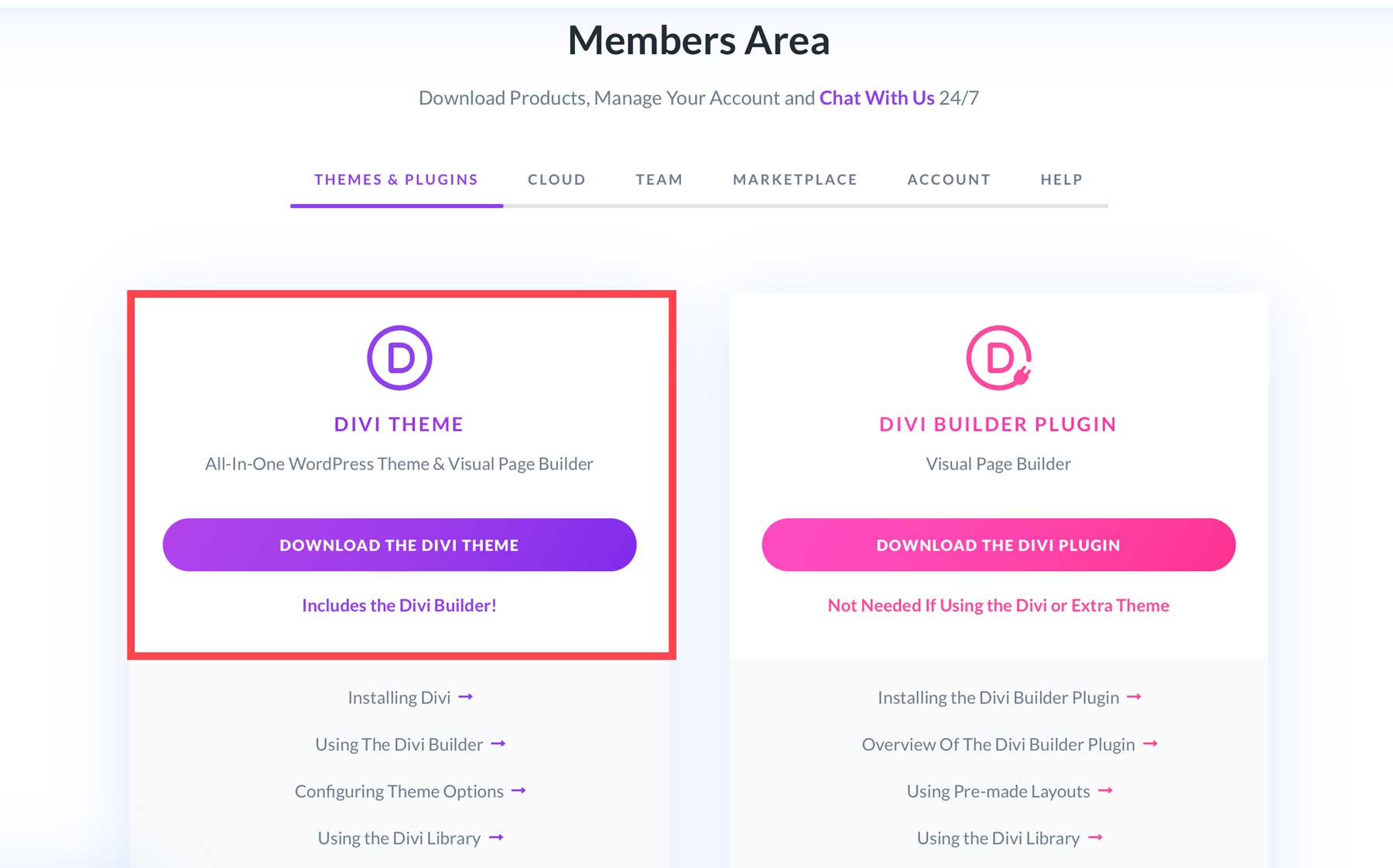Switch to the Cloud tab
This screenshot has width=1393, height=868.
[556, 179]
